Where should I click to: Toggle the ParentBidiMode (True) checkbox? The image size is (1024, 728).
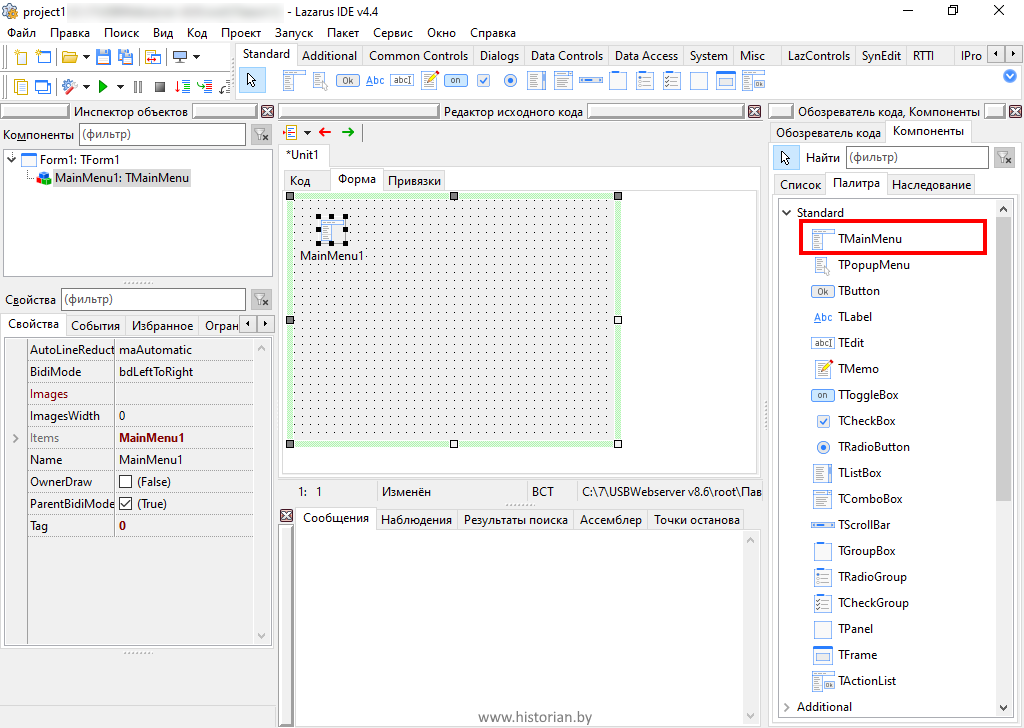[125, 503]
